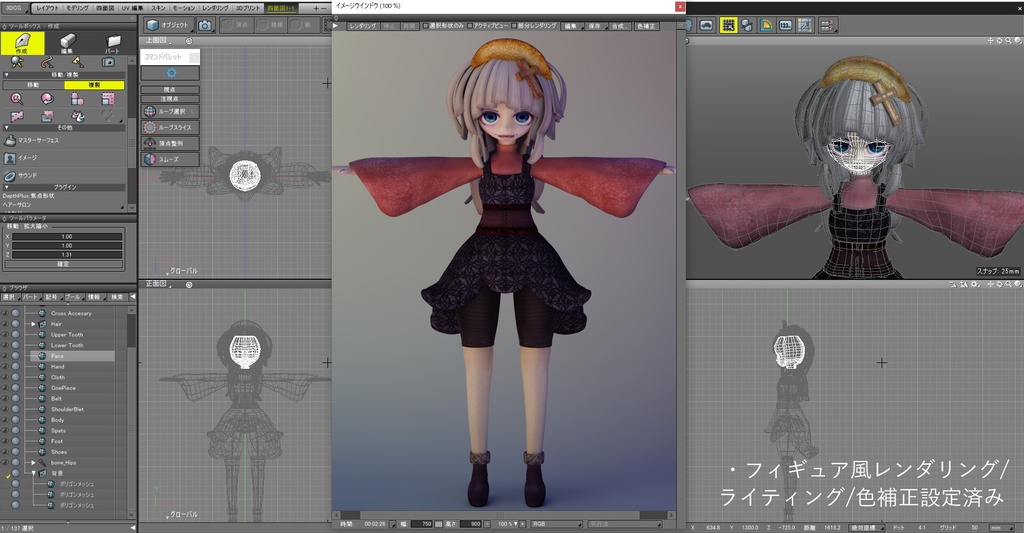1024x533 pixels.
Task: Select the Create (作成) toolbox tab icon
Action: click(22, 43)
